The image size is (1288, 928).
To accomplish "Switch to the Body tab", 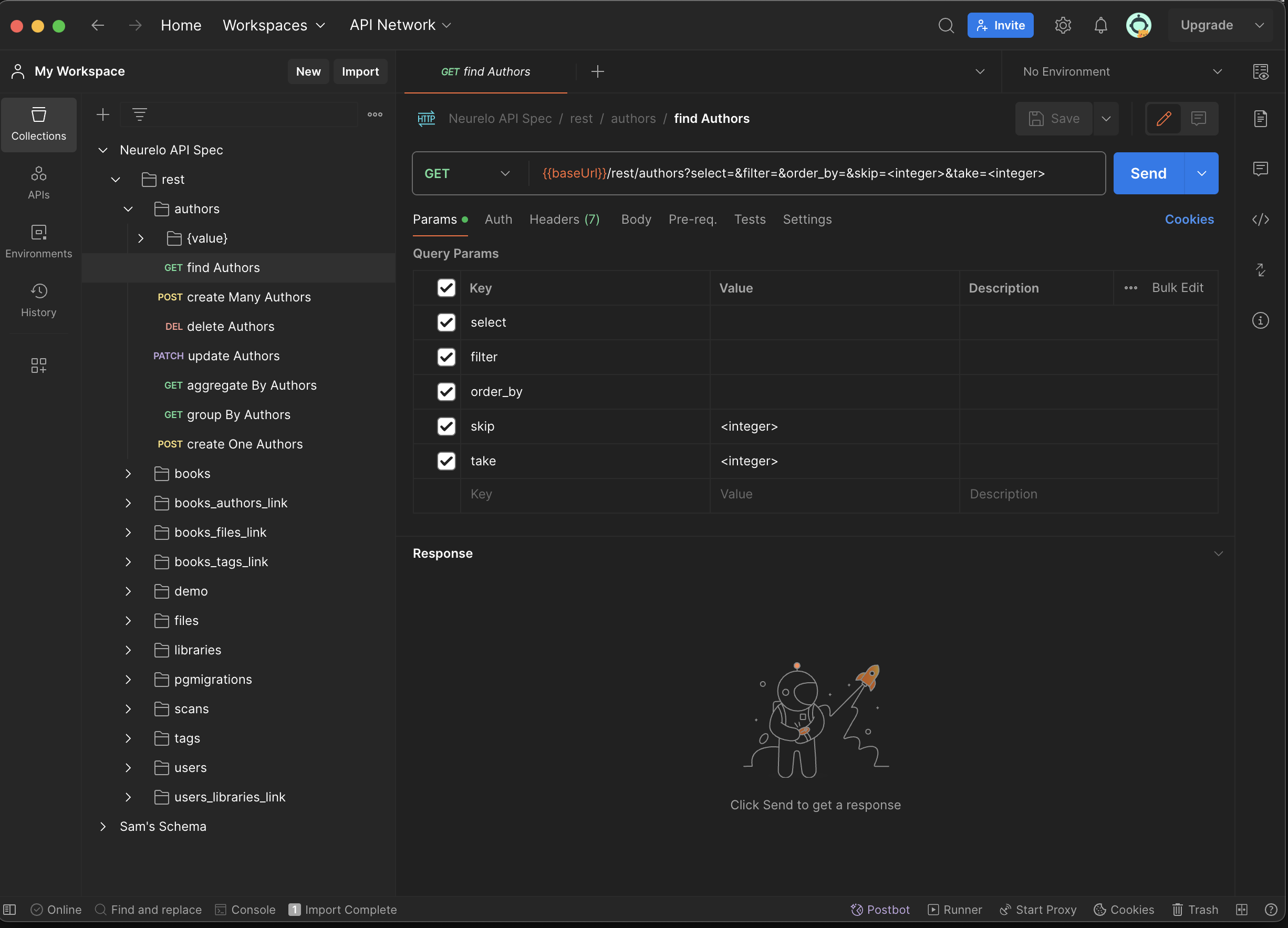I will [x=636, y=219].
